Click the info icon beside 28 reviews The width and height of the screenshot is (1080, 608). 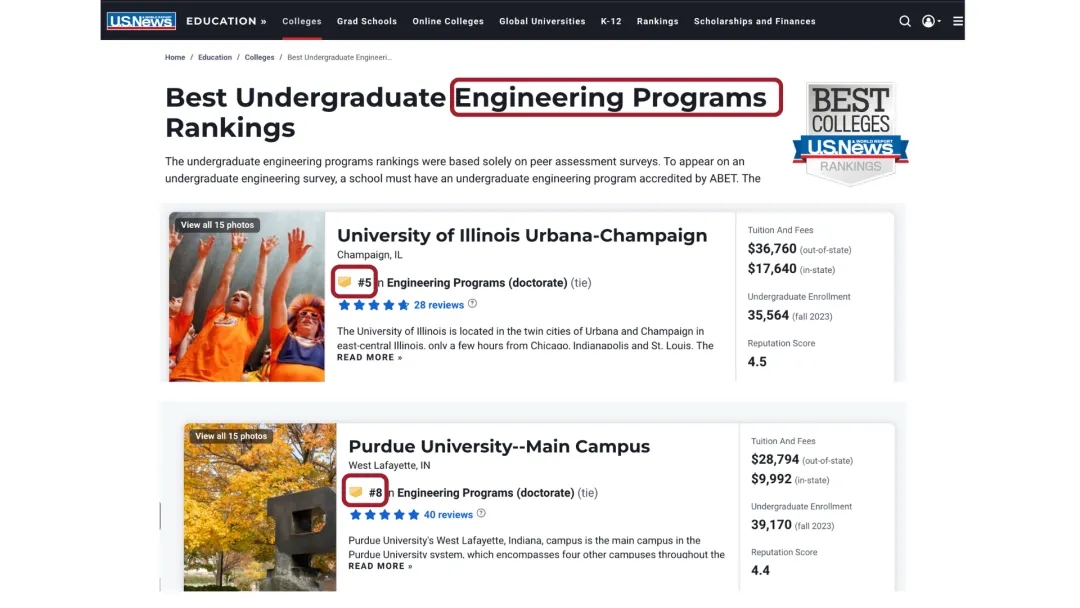[473, 304]
